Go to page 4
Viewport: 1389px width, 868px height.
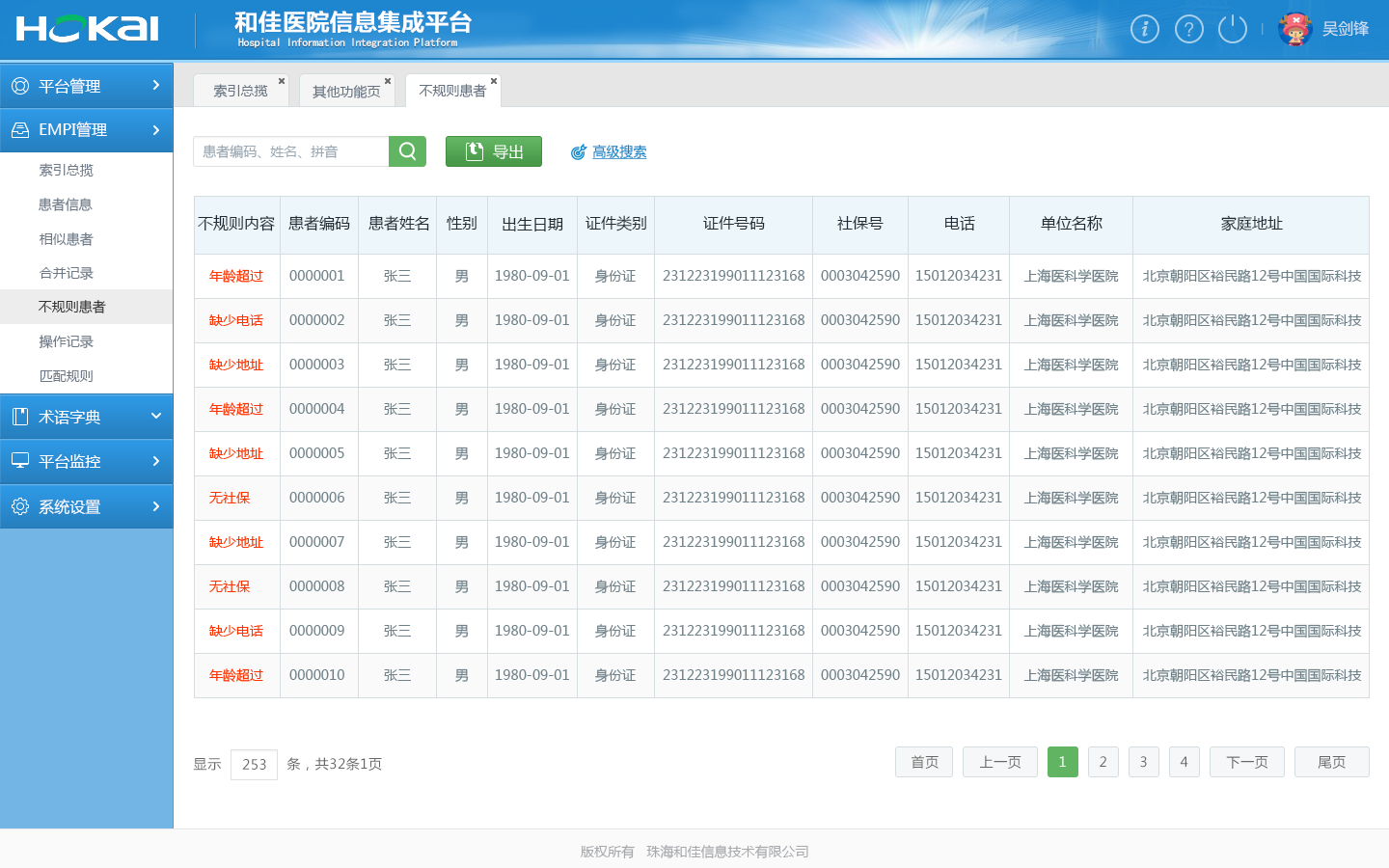(1185, 762)
